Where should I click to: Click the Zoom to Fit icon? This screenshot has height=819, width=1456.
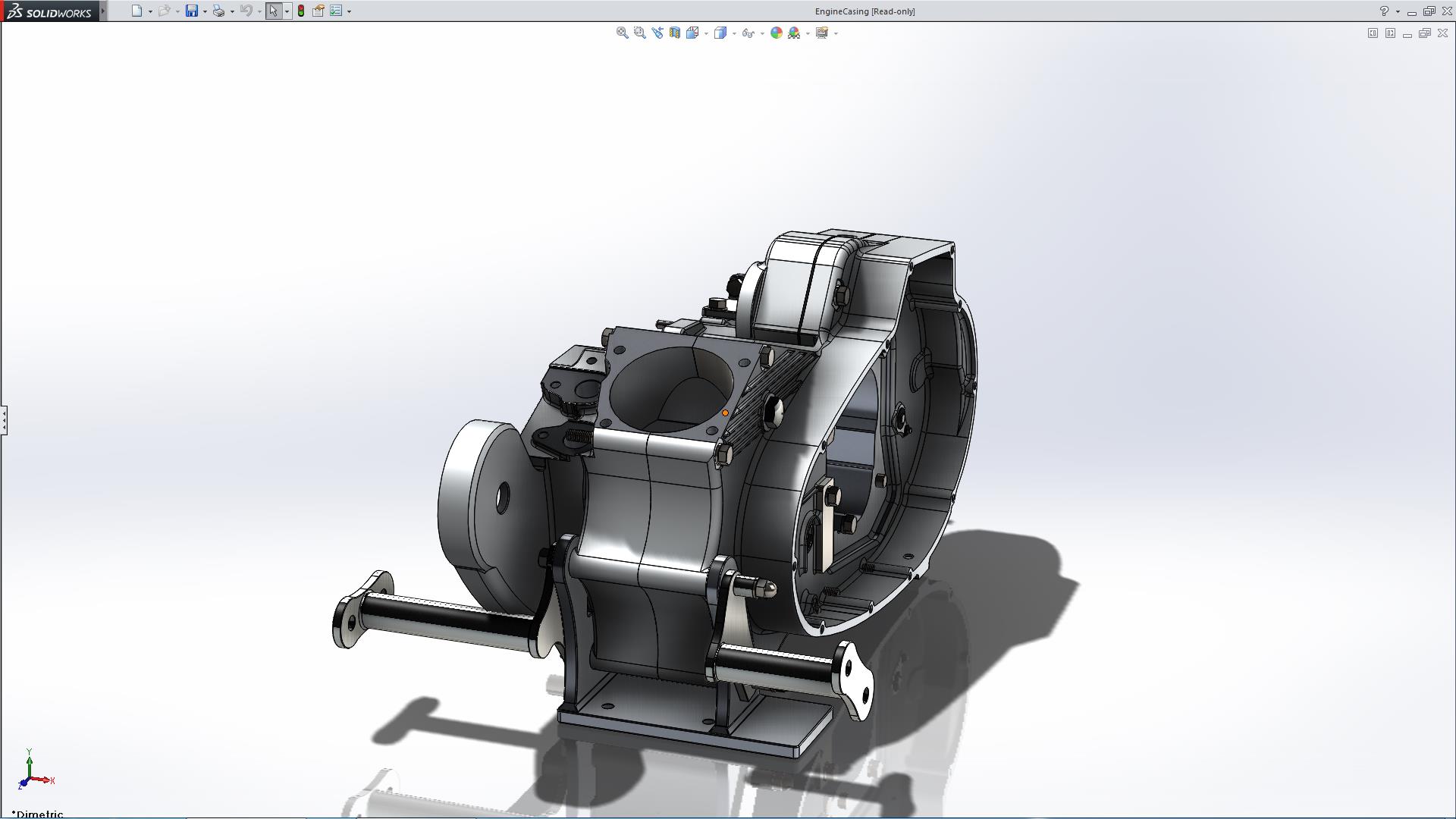coord(622,33)
